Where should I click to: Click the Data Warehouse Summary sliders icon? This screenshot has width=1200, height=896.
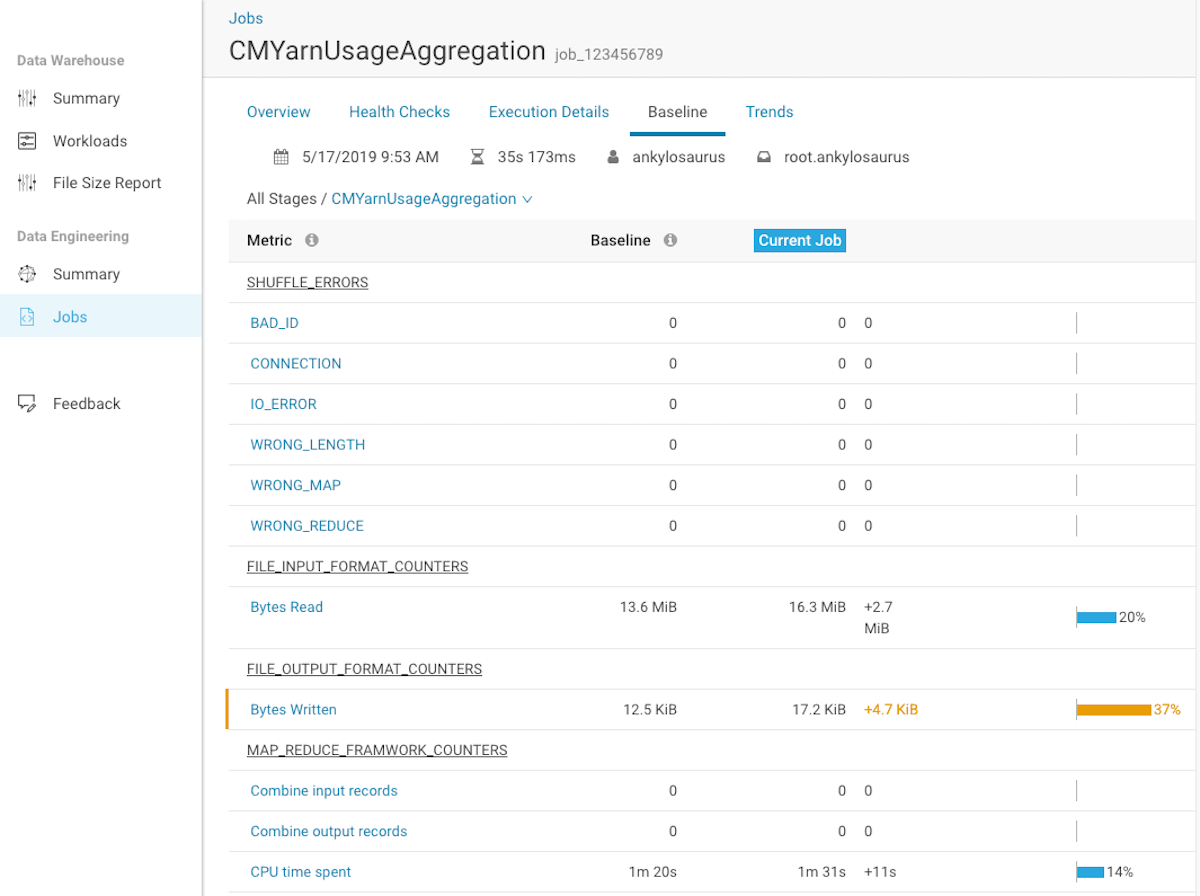pyautogui.click(x=28, y=98)
